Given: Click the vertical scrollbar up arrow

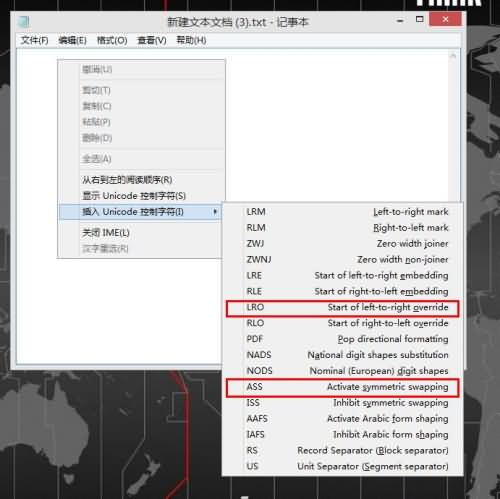Looking at the screenshot, I should (453, 56).
